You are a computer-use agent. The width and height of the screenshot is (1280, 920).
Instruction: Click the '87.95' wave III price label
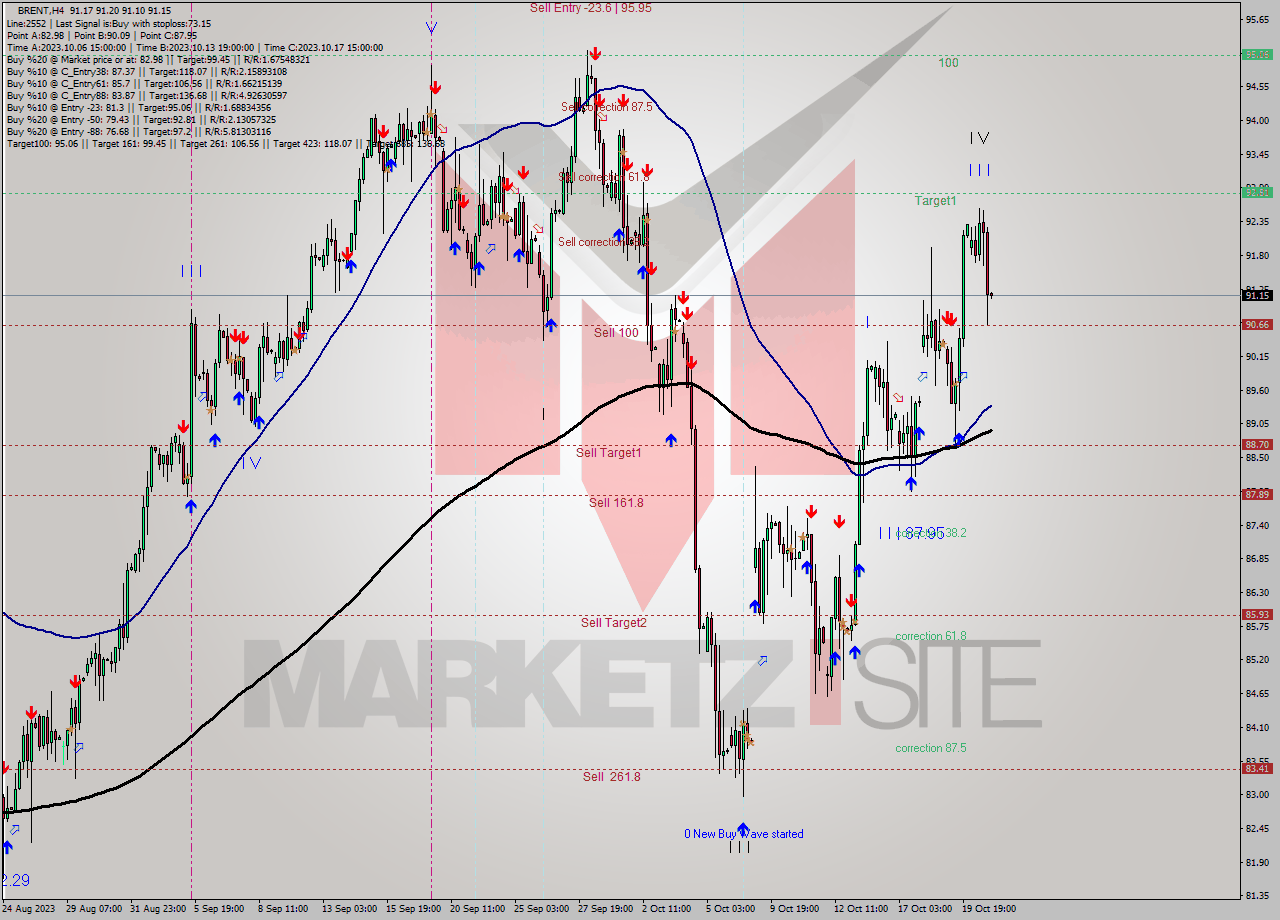[925, 533]
